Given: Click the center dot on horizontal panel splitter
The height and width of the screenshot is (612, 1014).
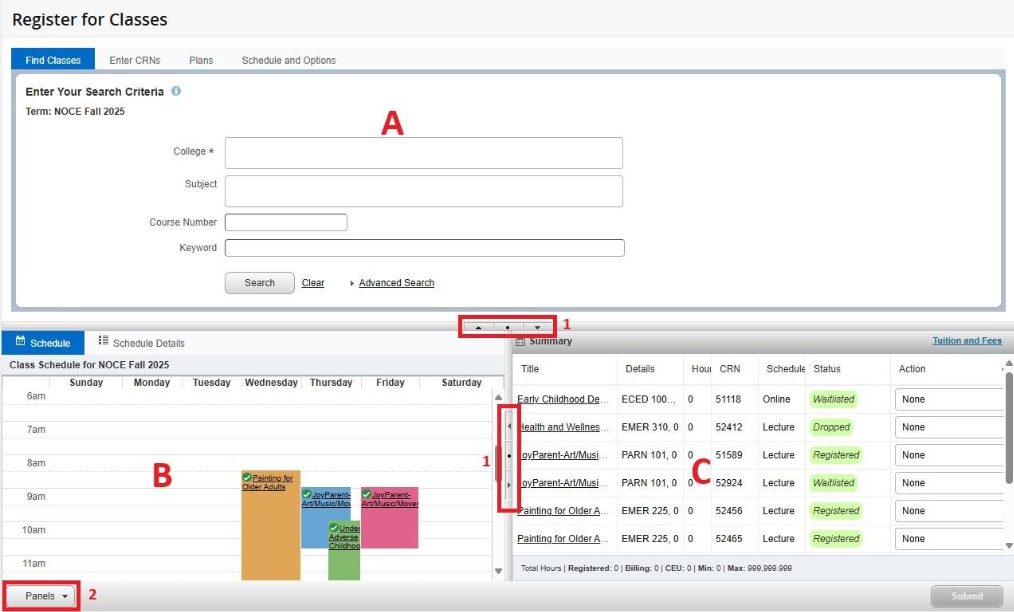Looking at the screenshot, I should pos(508,327).
